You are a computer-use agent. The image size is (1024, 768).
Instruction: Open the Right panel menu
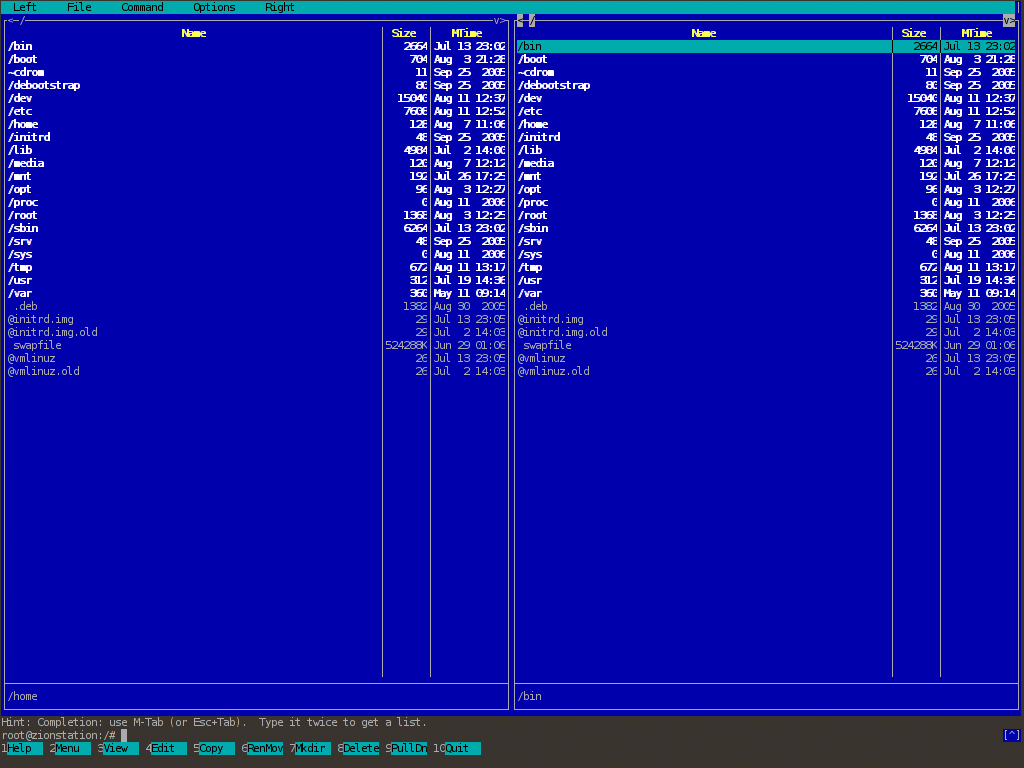280,7
